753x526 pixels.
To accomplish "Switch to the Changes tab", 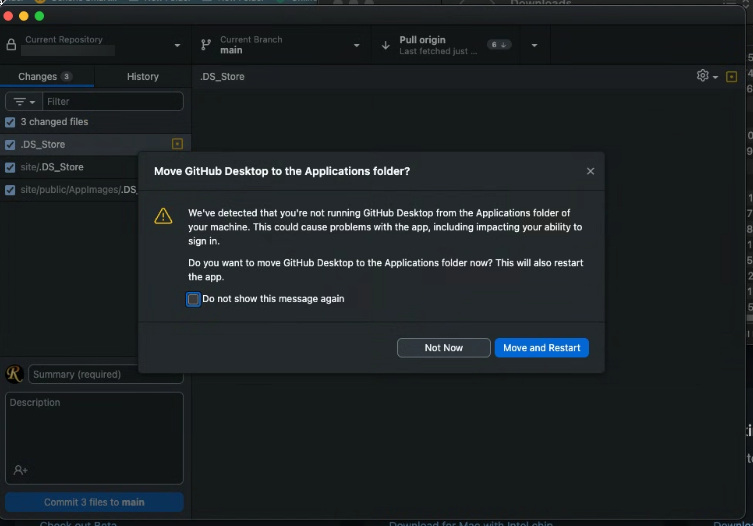I will tap(47, 76).
